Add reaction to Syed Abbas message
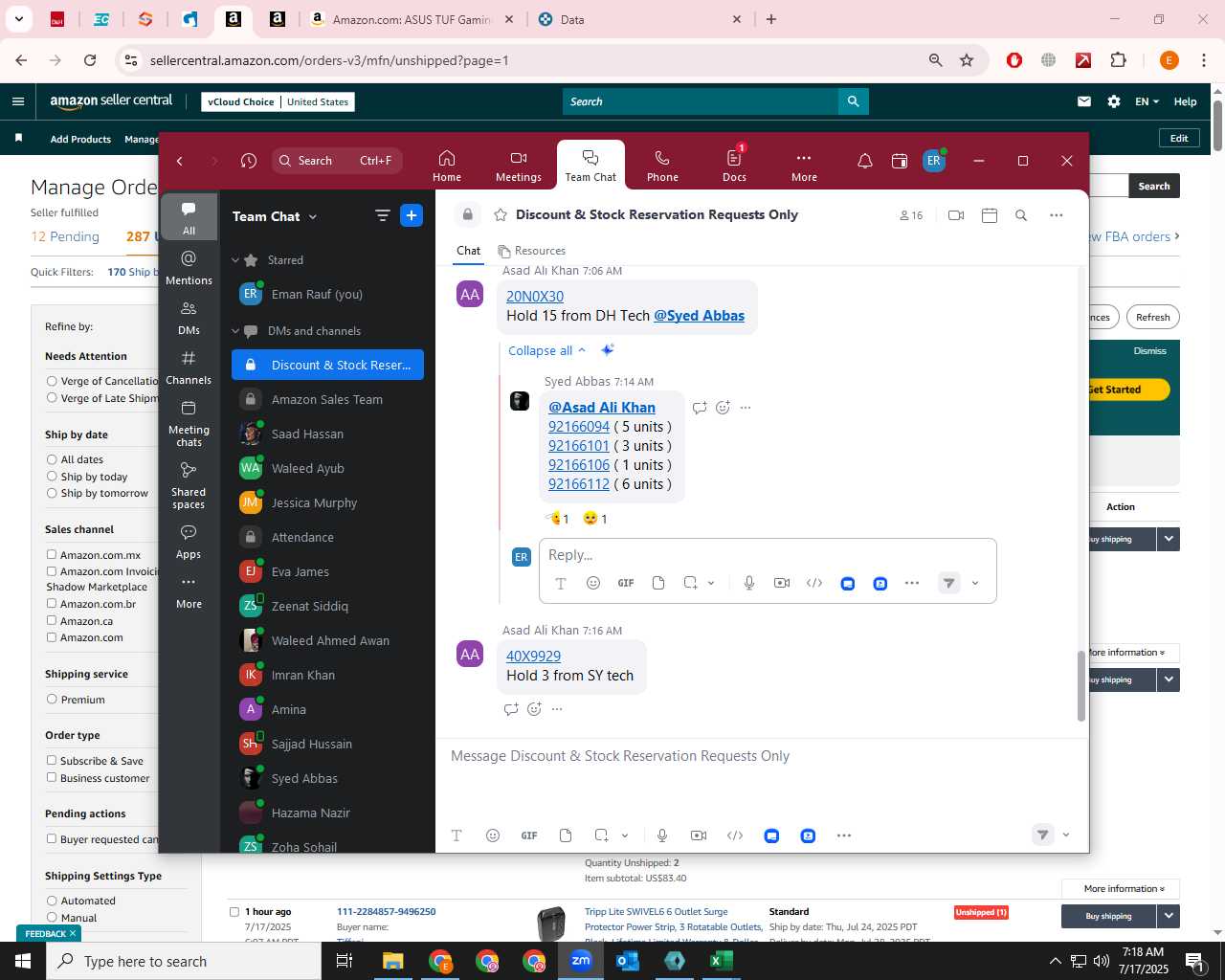This screenshot has width=1225, height=980. tap(723, 408)
